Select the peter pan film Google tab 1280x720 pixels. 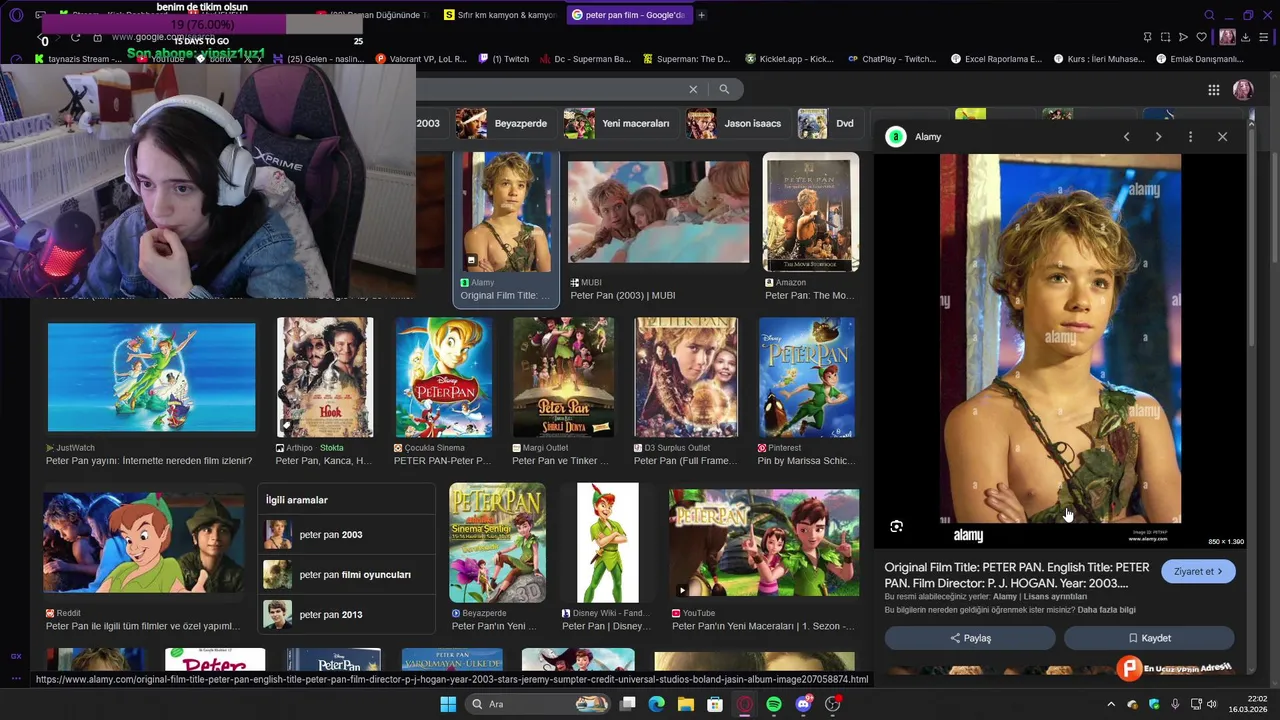pyautogui.click(x=627, y=15)
